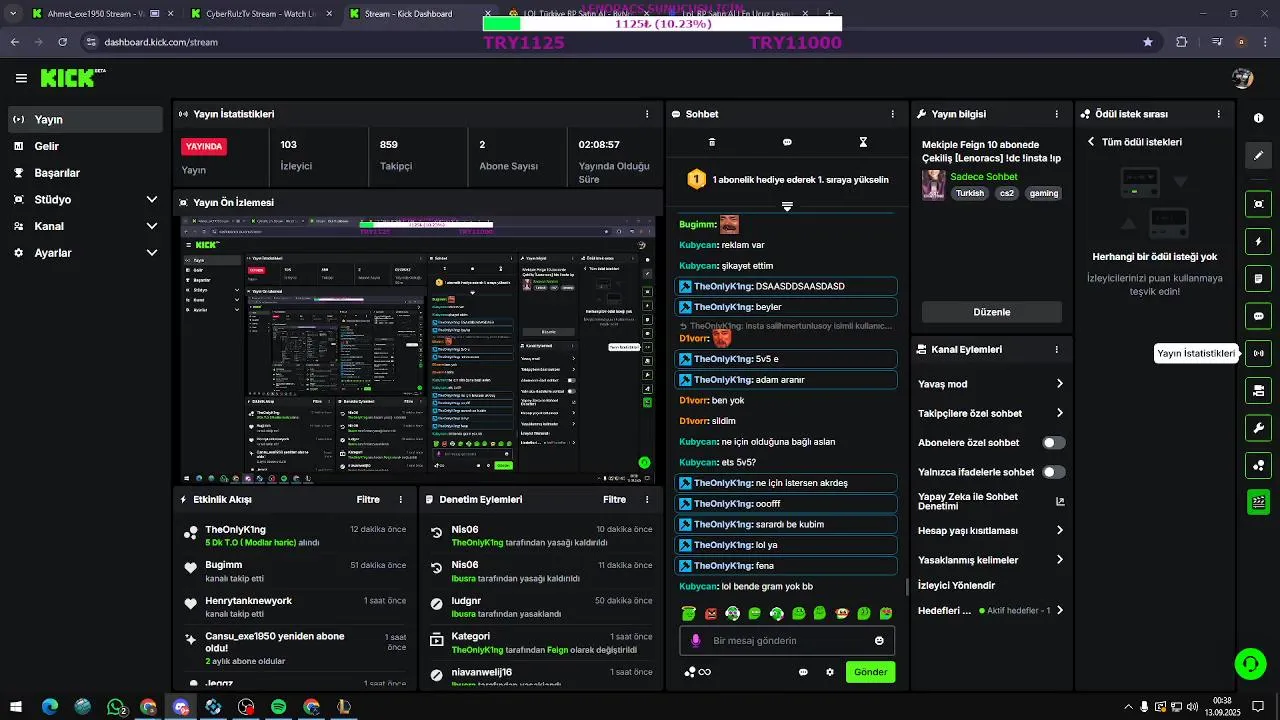Toggle the note icon in right toolbar

click(1258, 278)
